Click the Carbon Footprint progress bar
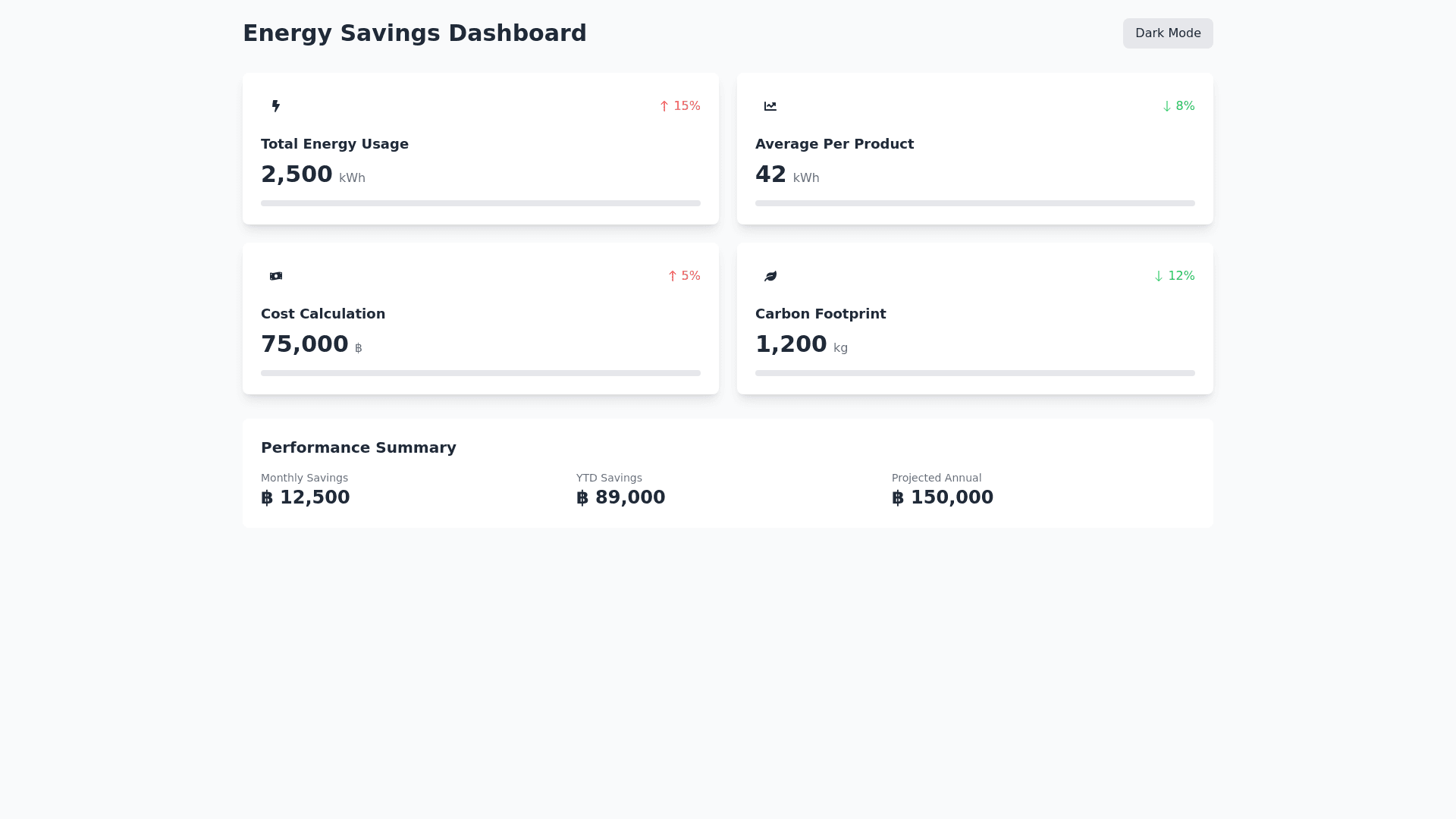Image resolution: width=1456 pixels, height=819 pixels. (x=975, y=373)
